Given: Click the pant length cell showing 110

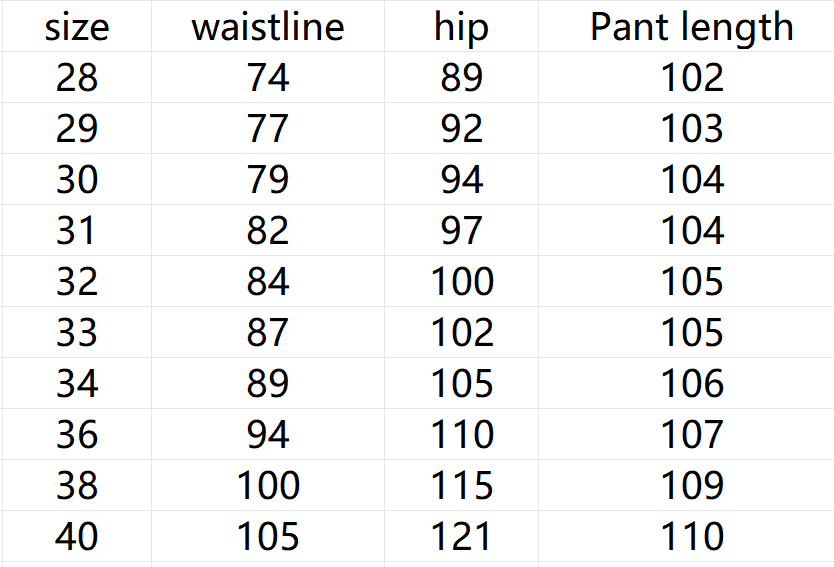Looking at the screenshot, I should (x=691, y=537).
